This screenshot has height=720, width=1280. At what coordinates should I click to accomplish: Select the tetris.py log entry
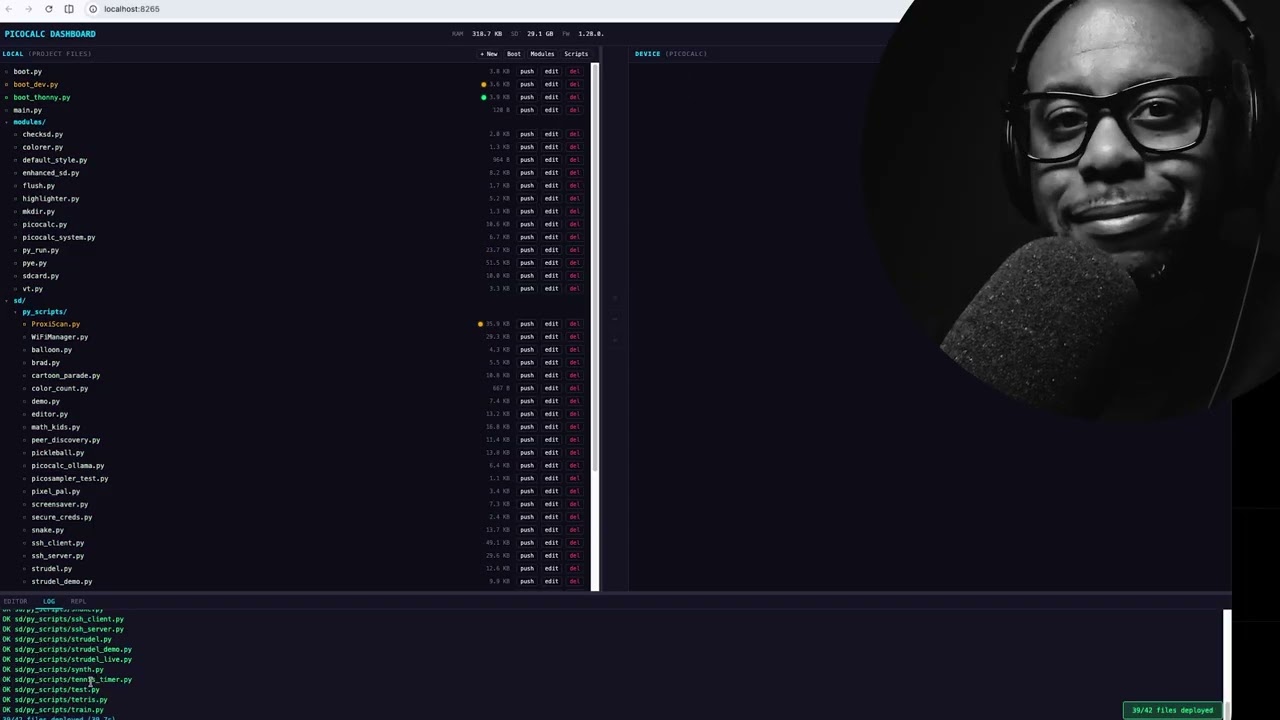point(55,700)
